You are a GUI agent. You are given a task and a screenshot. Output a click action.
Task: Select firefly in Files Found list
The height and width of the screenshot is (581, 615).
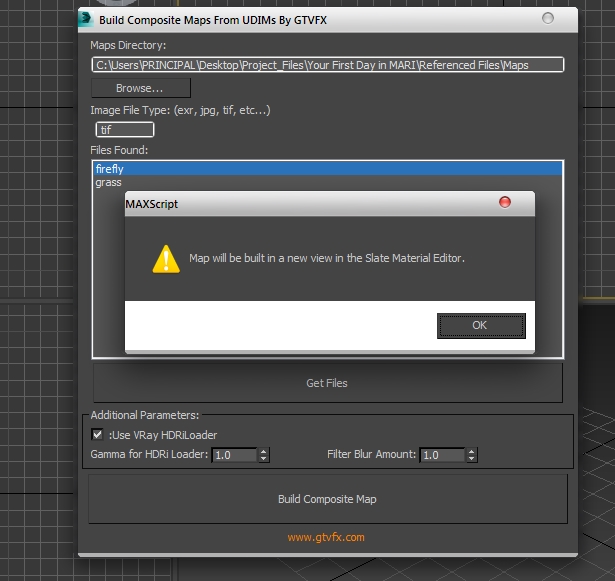point(328,169)
